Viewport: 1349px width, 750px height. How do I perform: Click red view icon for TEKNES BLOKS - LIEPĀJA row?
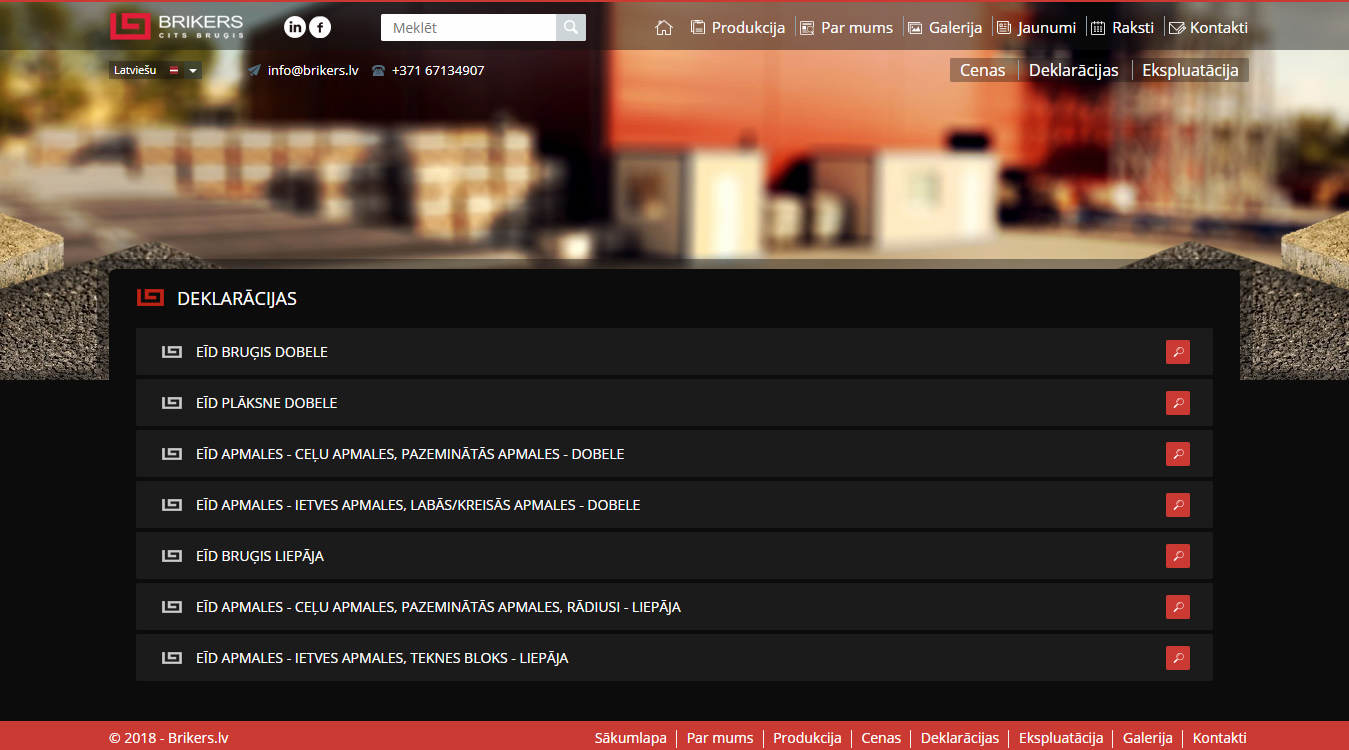(1177, 658)
